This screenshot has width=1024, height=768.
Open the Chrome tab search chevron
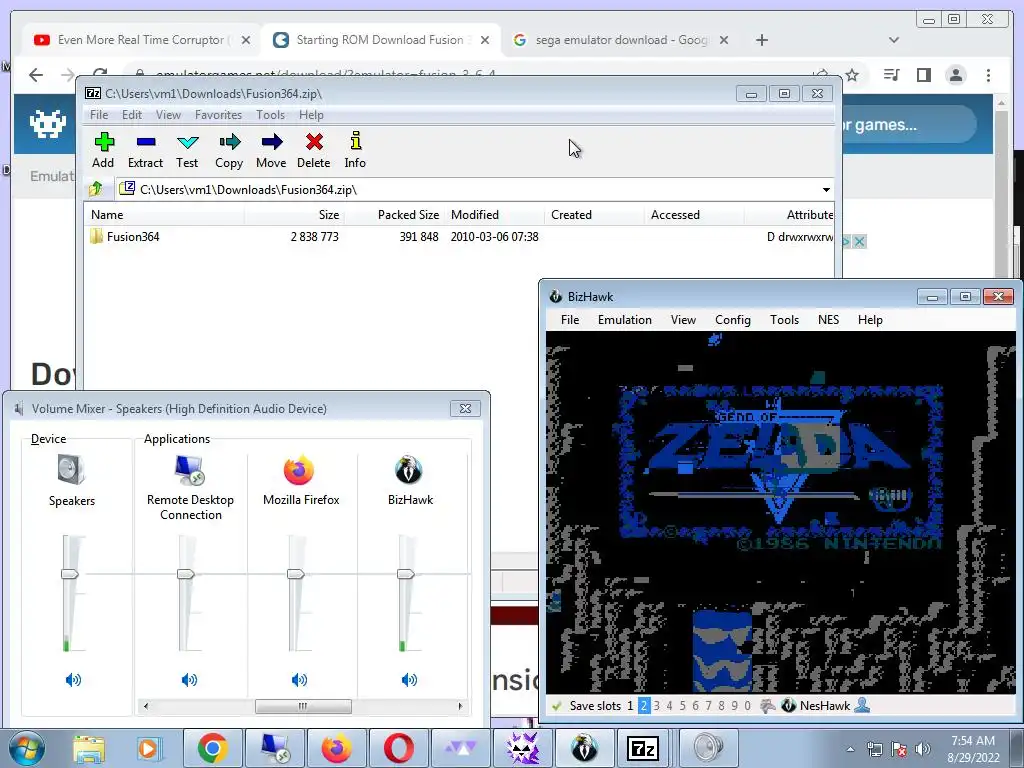894,40
